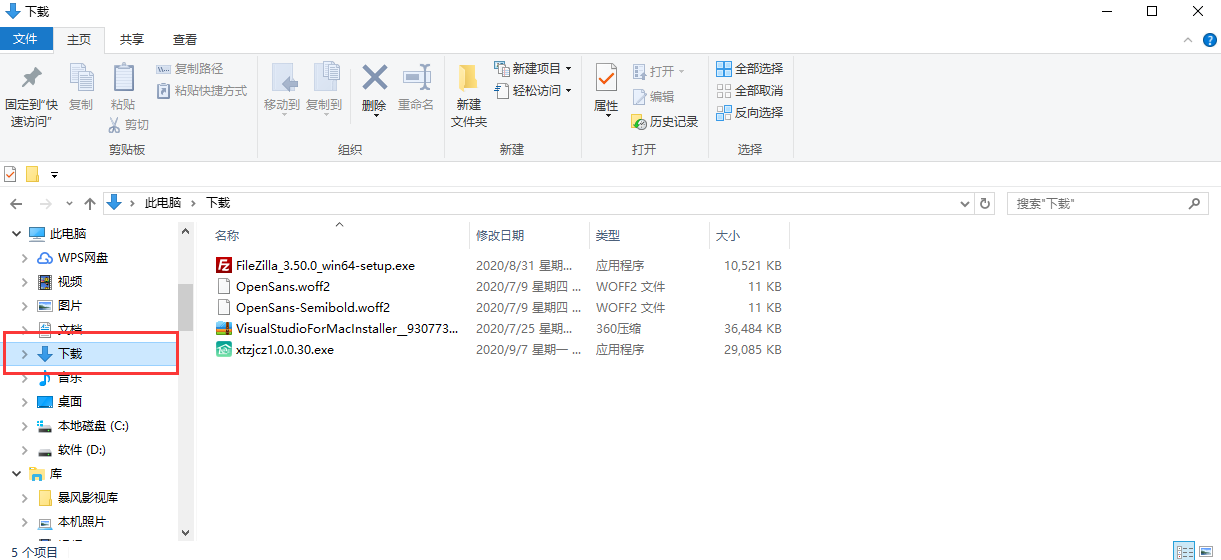Collapse the 库 tree node
Screen dimensions: 1221x560
click(17, 474)
